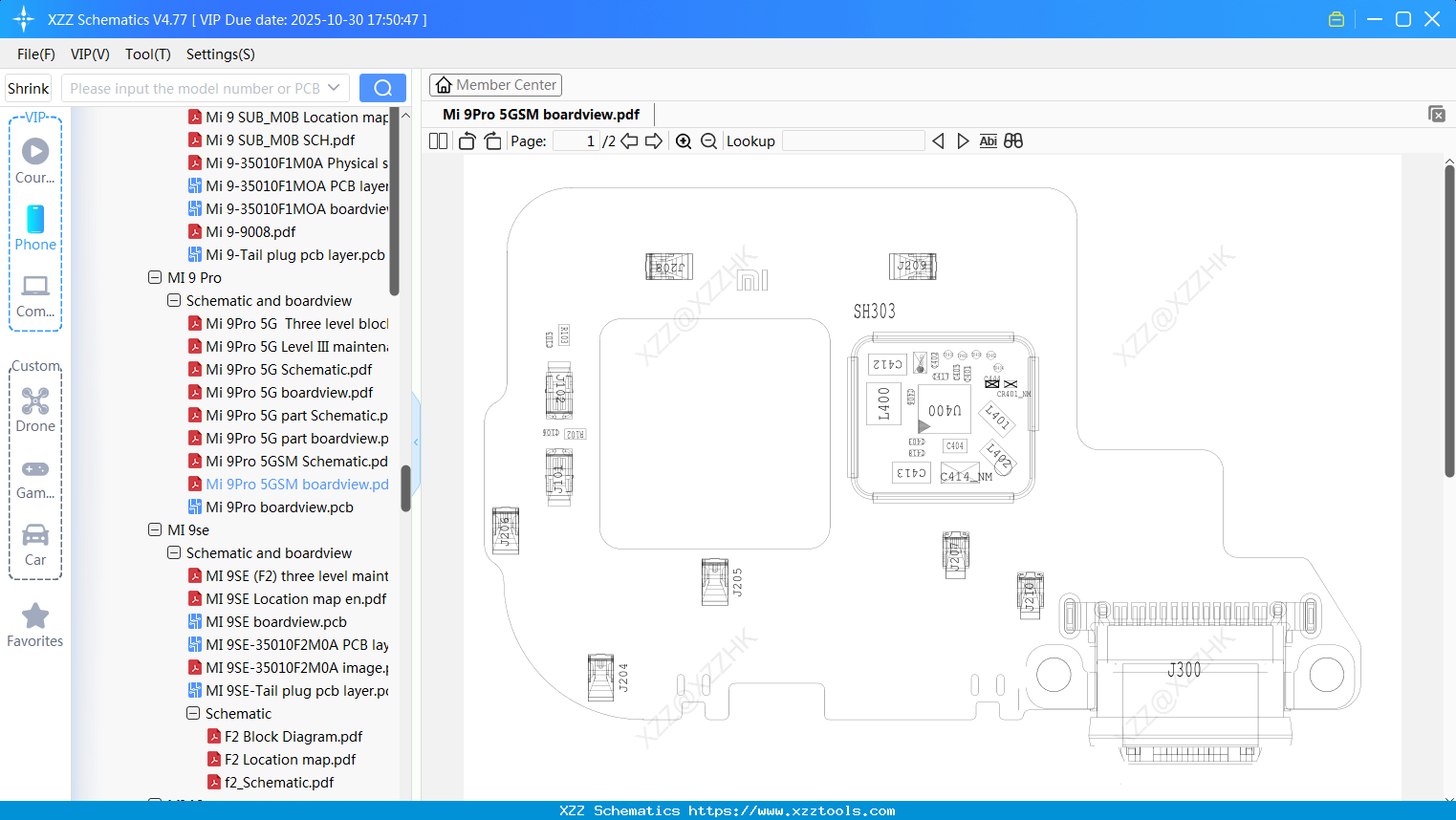This screenshot has width=1456, height=820.
Task: Find next lookup match
Action: coord(963,141)
